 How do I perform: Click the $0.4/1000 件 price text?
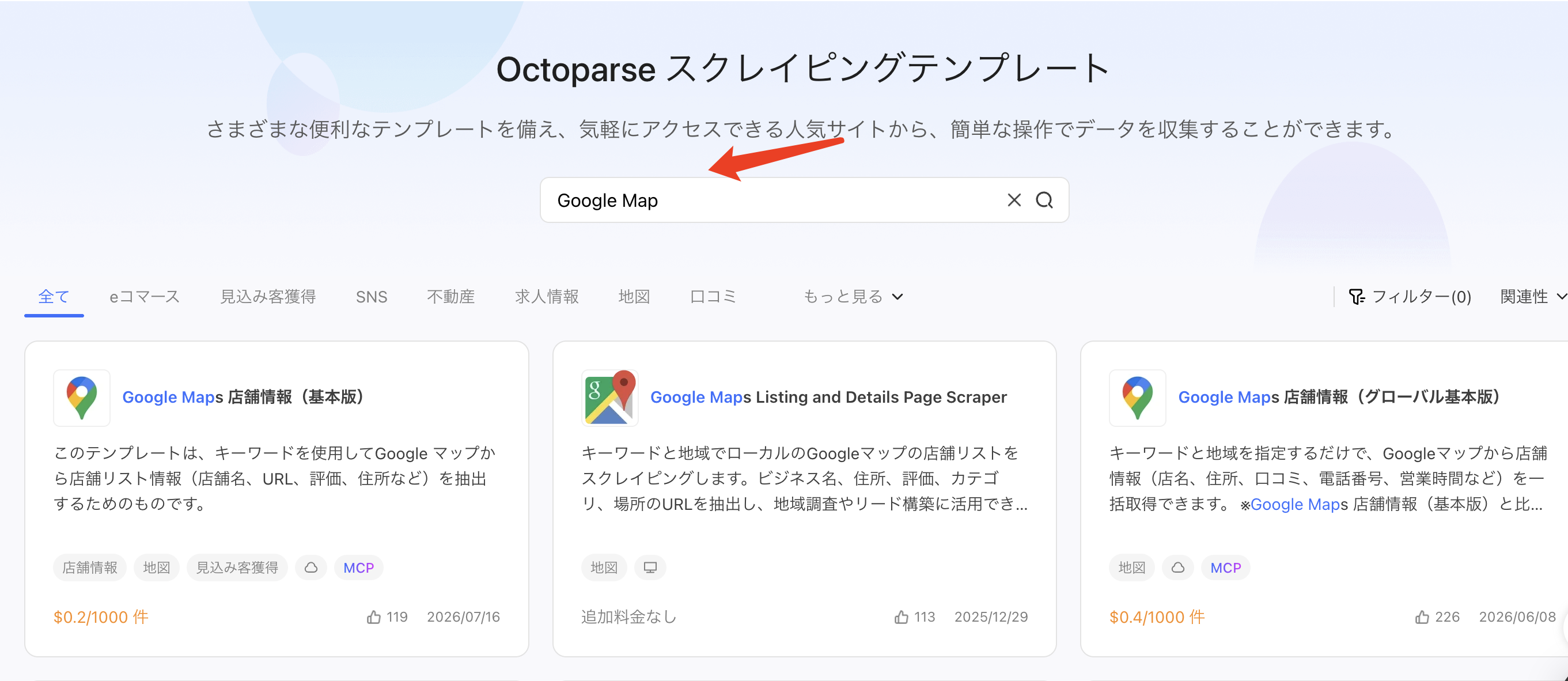tap(1157, 617)
